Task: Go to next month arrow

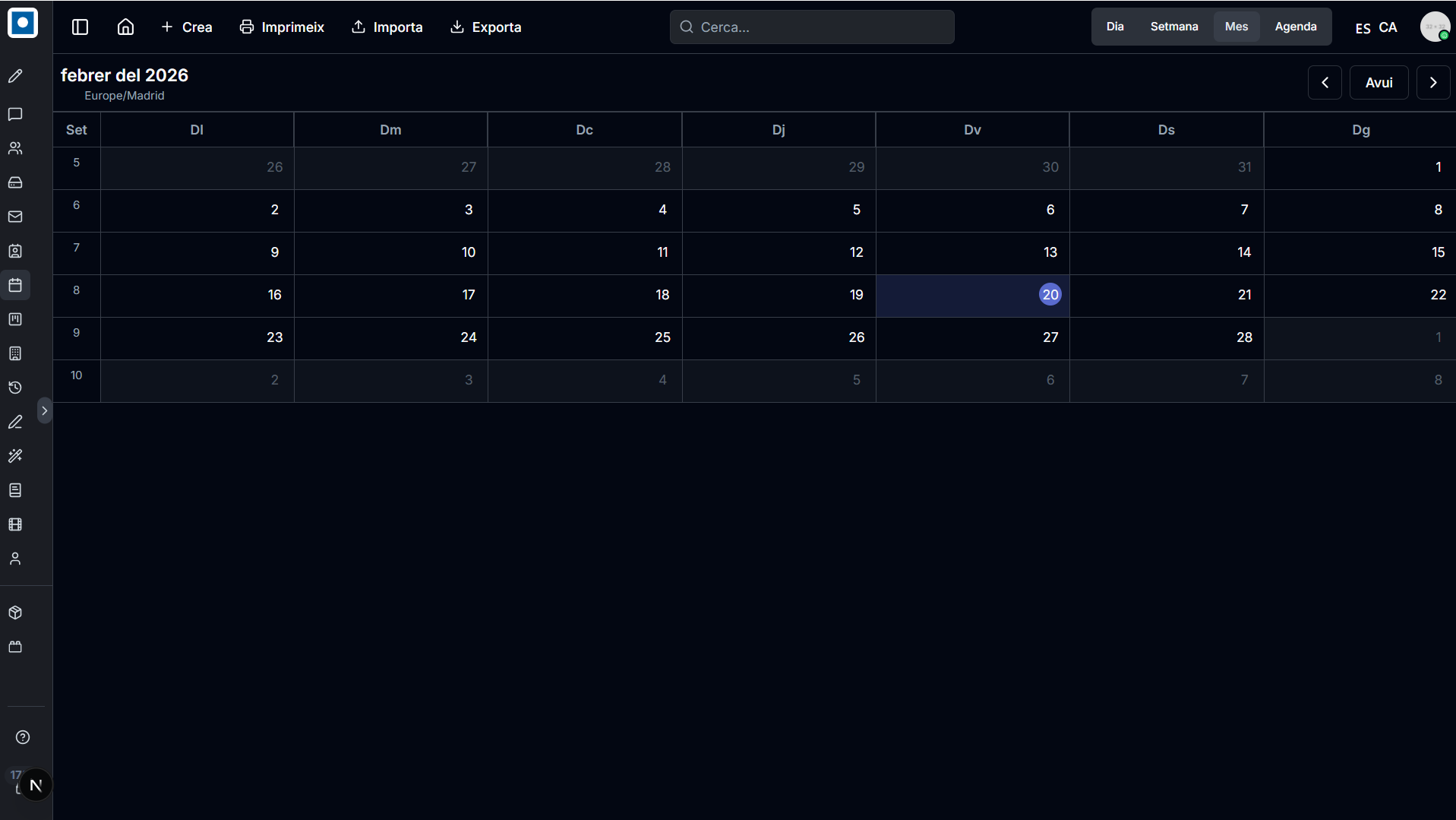Action: 1433,82
